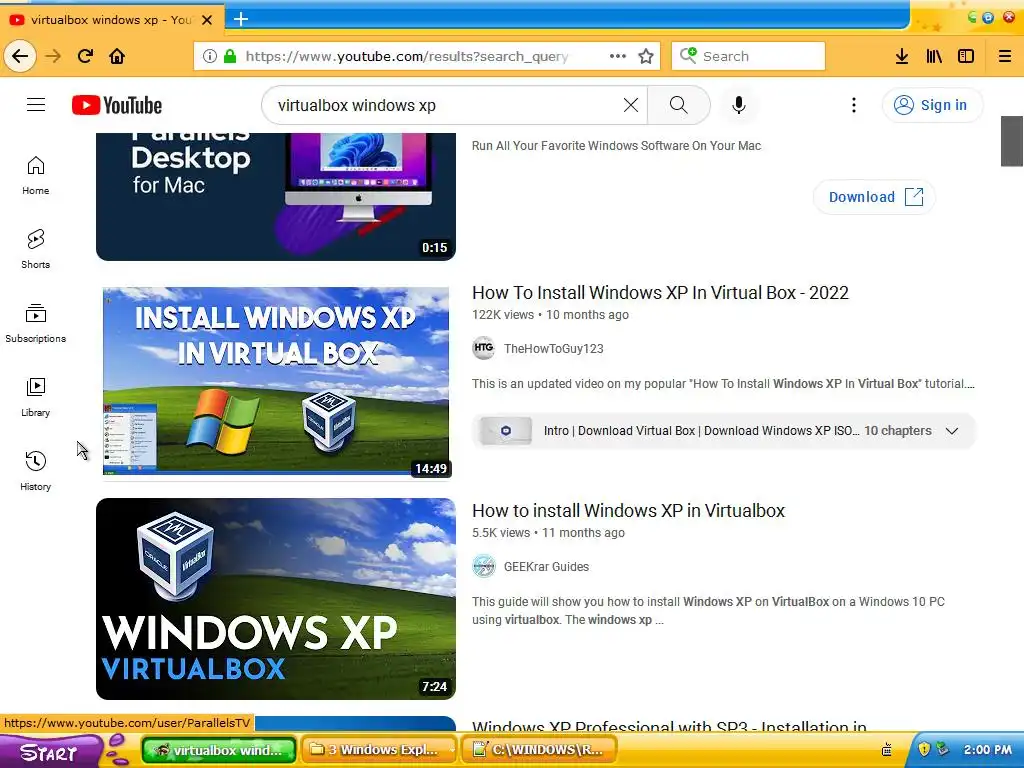Open Subscriptions in YouTube sidebar
The width and height of the screenshot is (1024, 768).
pyautogui.click(x=35, y=323)
